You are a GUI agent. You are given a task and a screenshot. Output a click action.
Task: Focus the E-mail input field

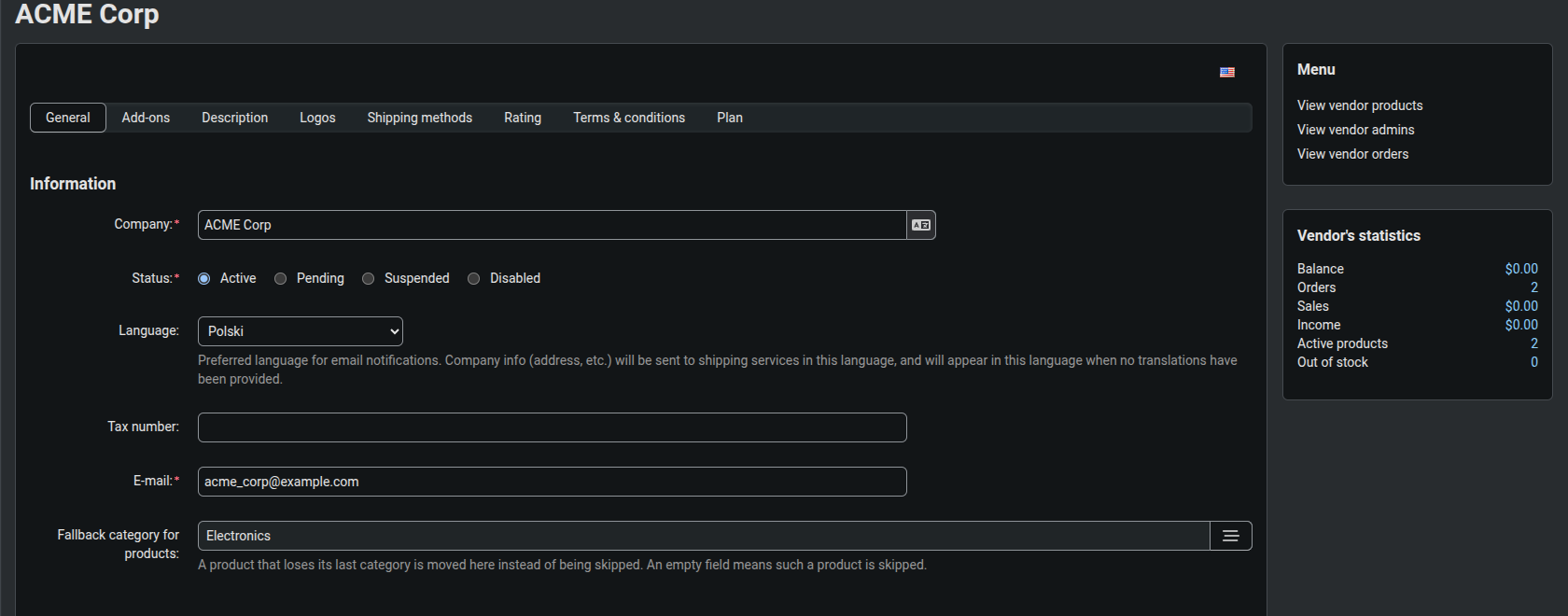[x=553, y=482]
